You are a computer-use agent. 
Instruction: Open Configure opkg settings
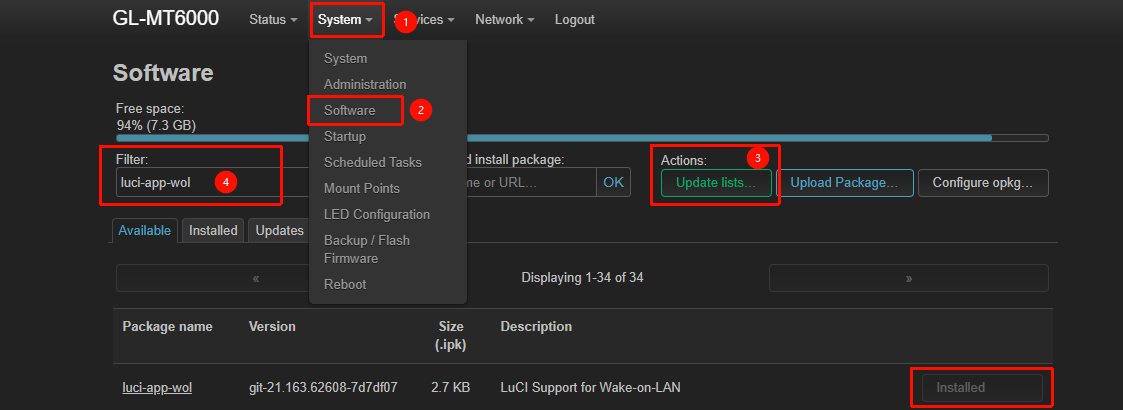[983, 183]
